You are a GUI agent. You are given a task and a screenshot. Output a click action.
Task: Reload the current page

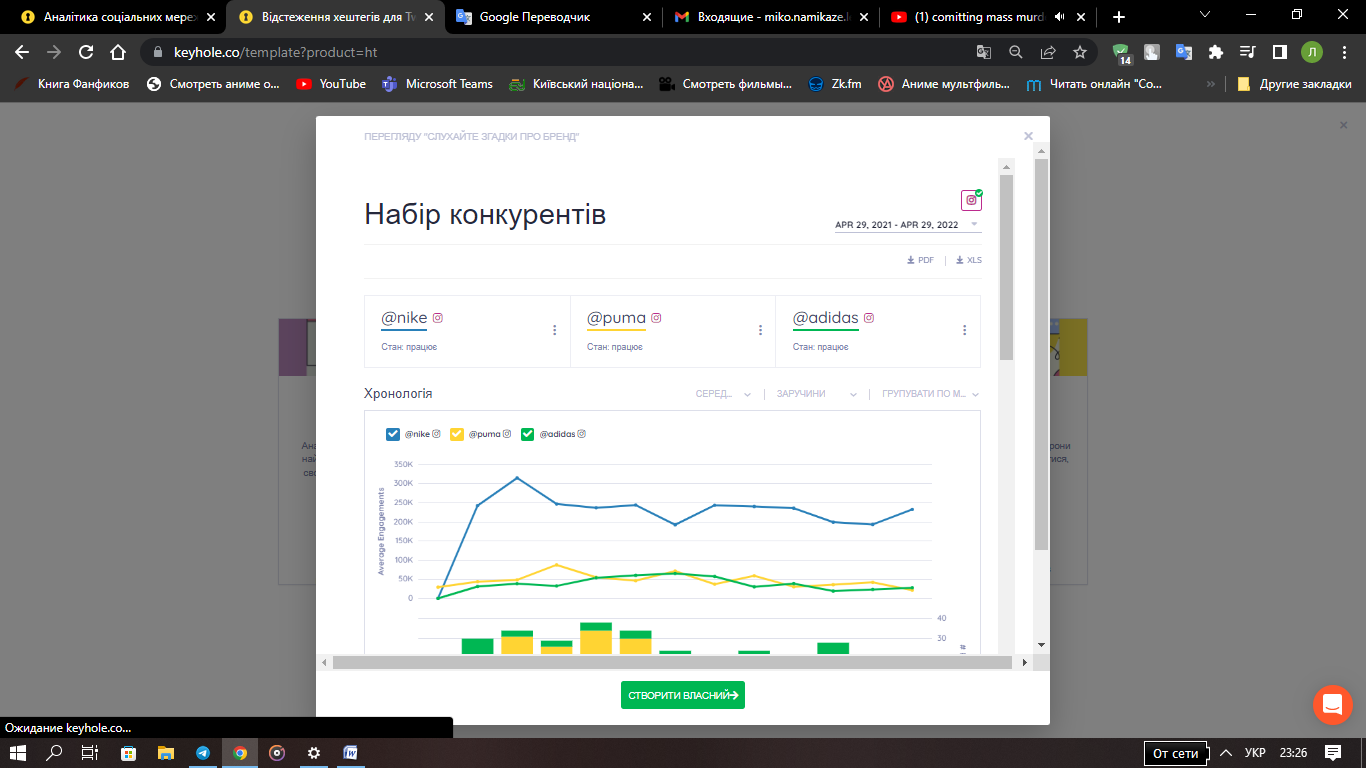(x=86, y=52)
